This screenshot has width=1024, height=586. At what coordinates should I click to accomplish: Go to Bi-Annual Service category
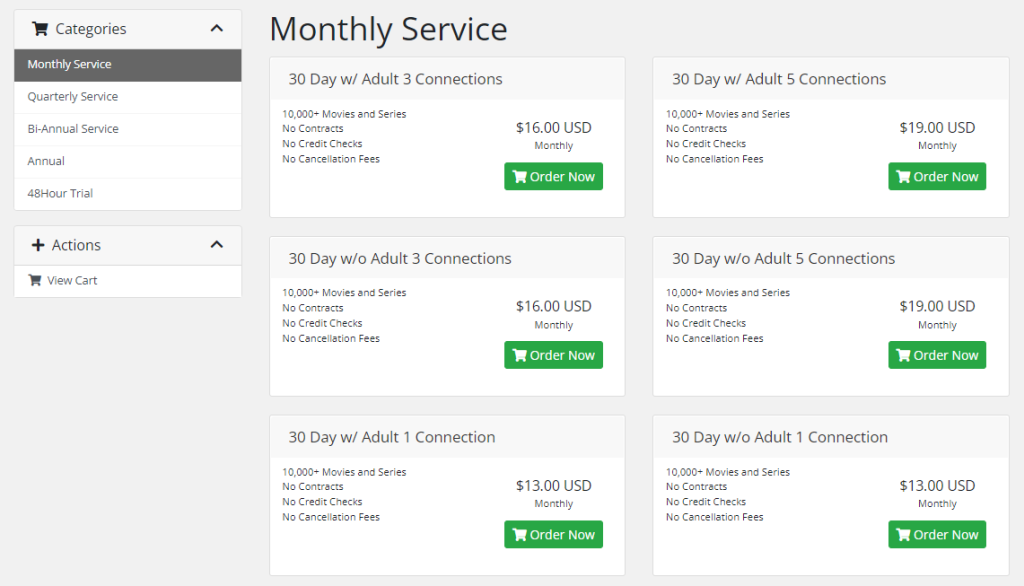pyautogui.click(x=73, y=129)
